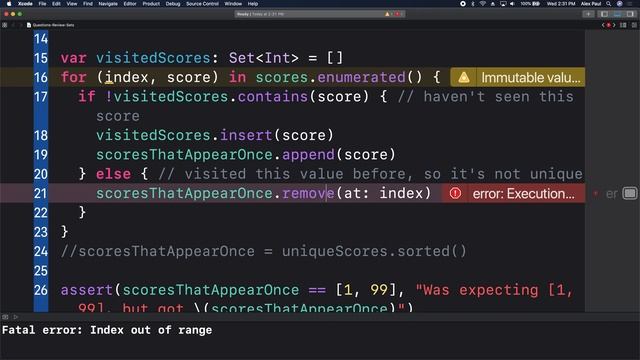Click the library plus button
Image resolution: width=640 pixels, height=360 pixels.
[x=588, y=14]
